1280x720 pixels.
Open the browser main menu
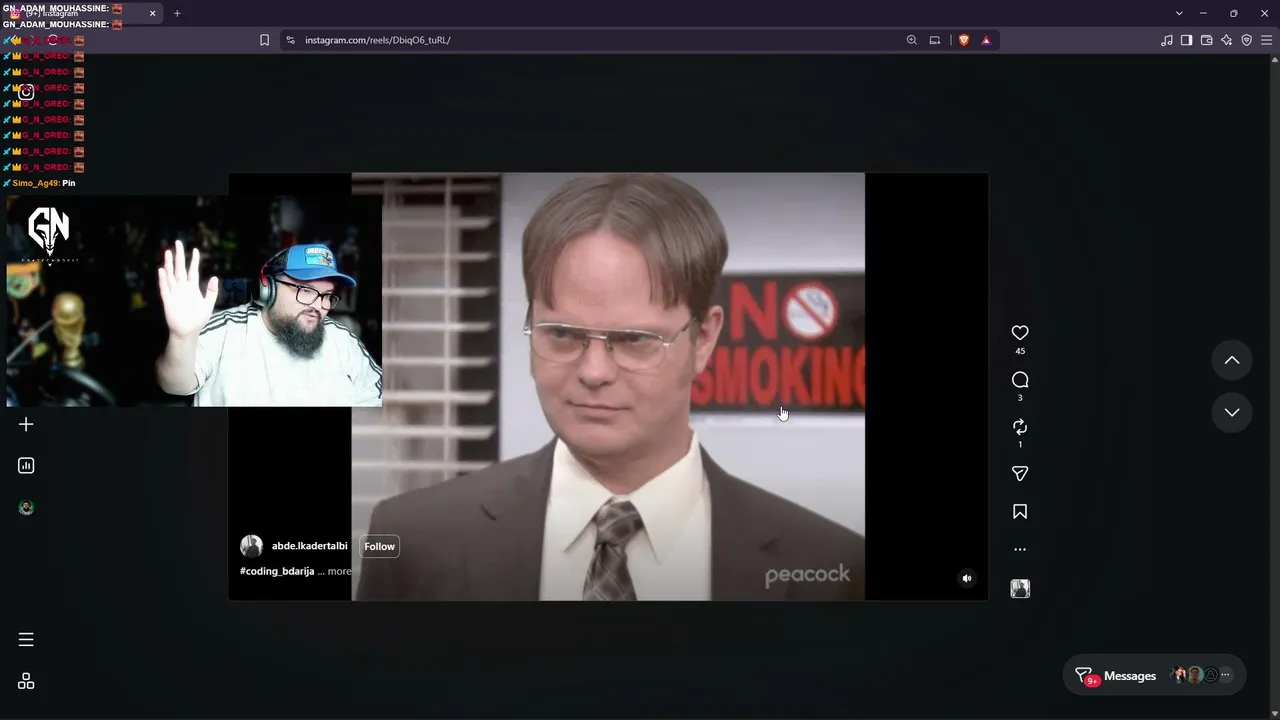(x=1267, y=40)
